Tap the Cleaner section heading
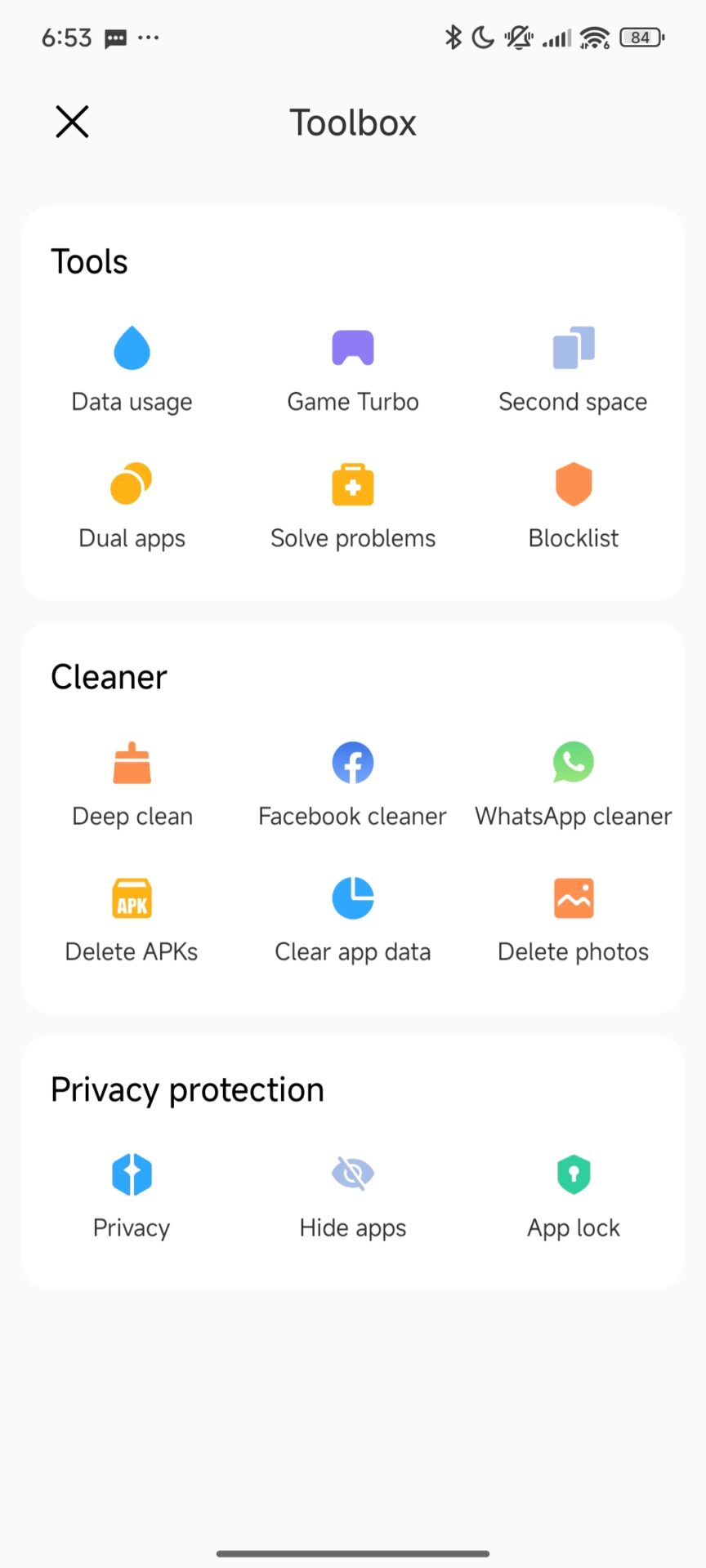 coord(109,677)
